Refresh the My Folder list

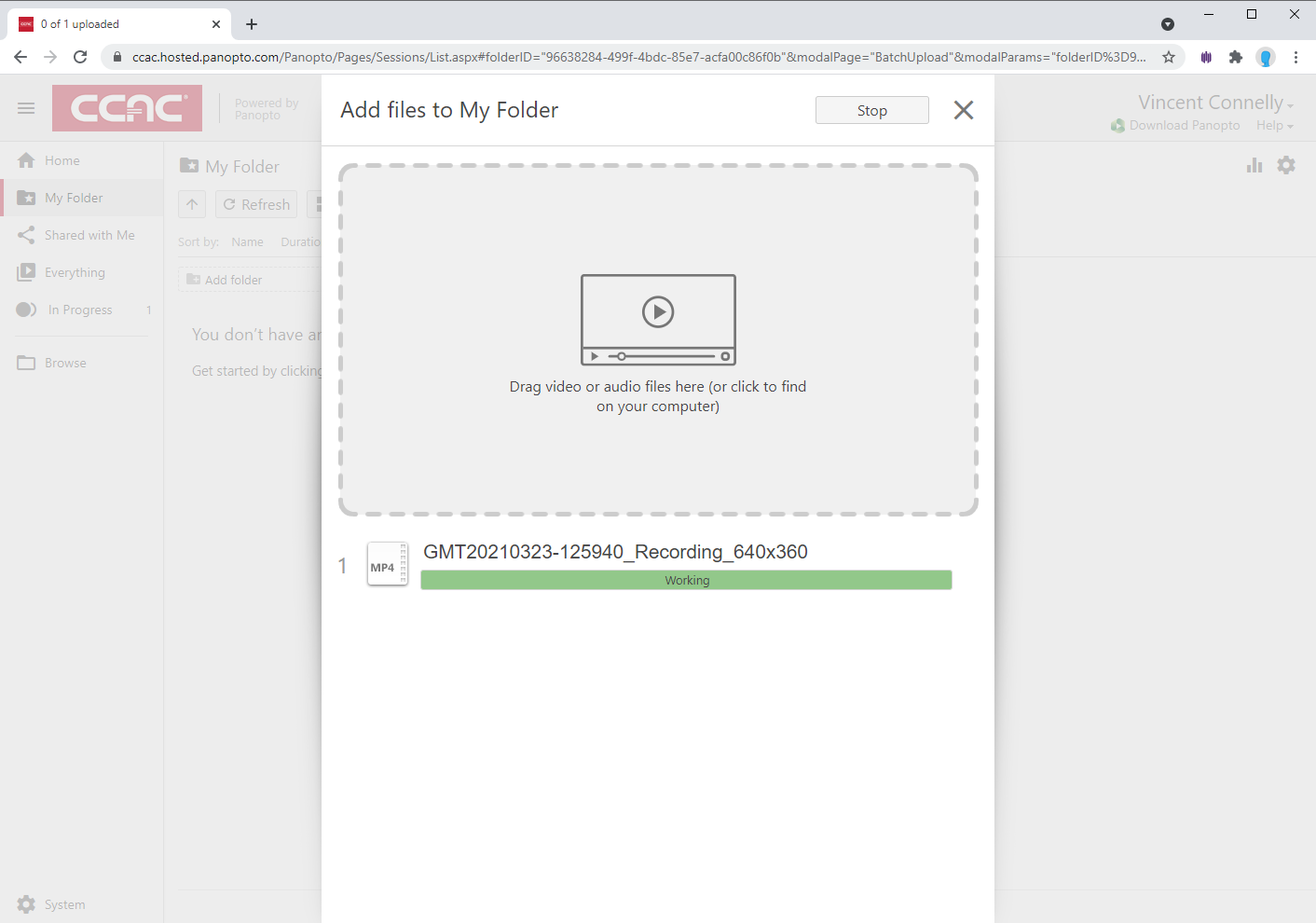click(x=256, y=204)
